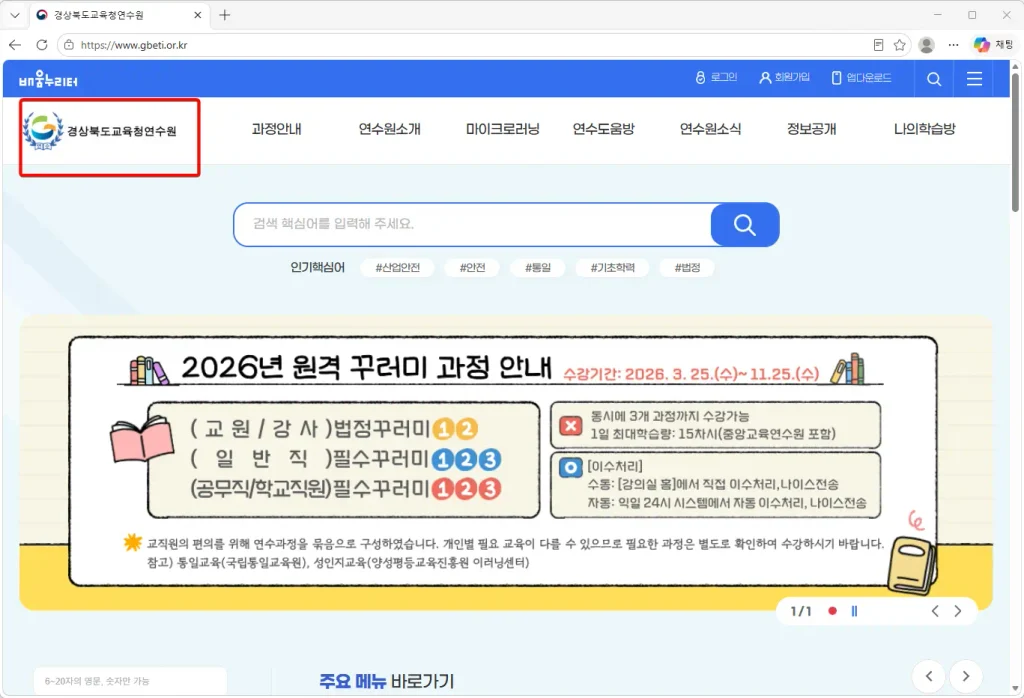
Task: Click the 경상북도교육청연수원 logo
Action: [x=100, y=131]
